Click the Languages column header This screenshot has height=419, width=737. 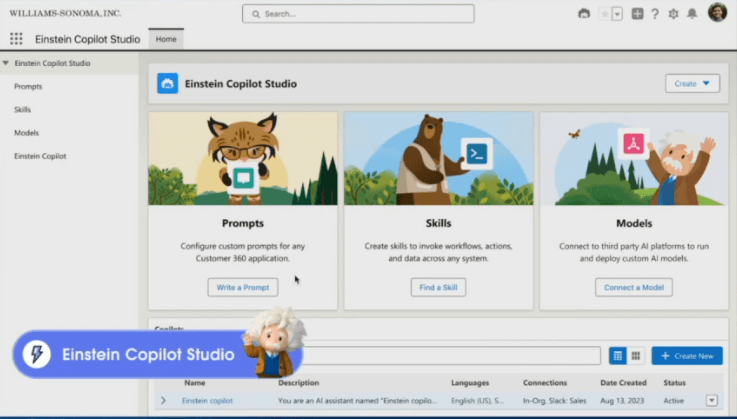[470, 383]
